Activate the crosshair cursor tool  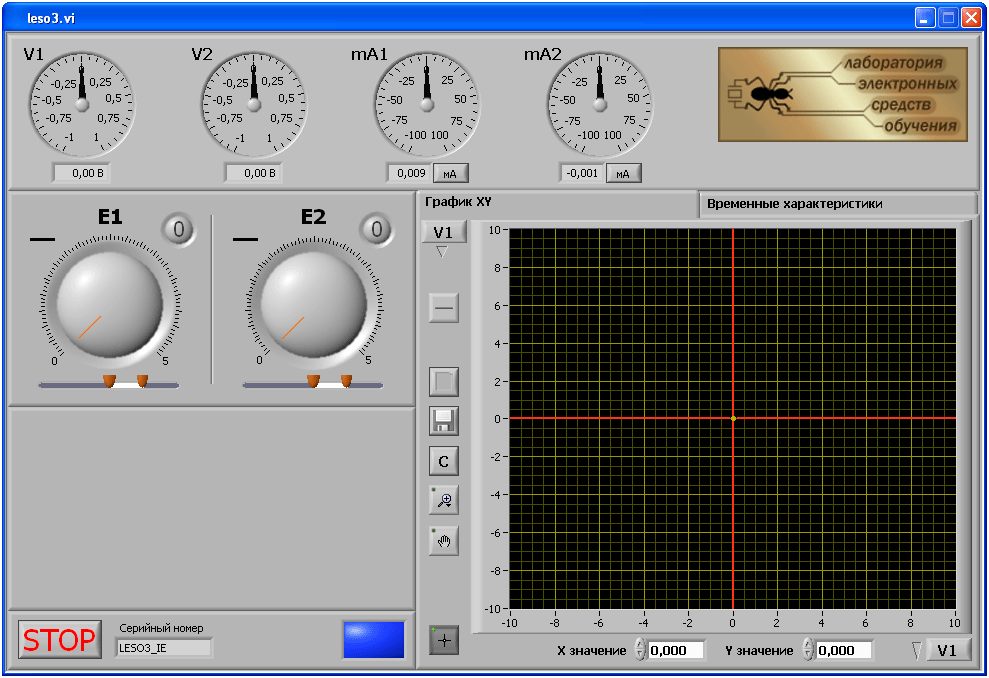(x=444, y=640)
